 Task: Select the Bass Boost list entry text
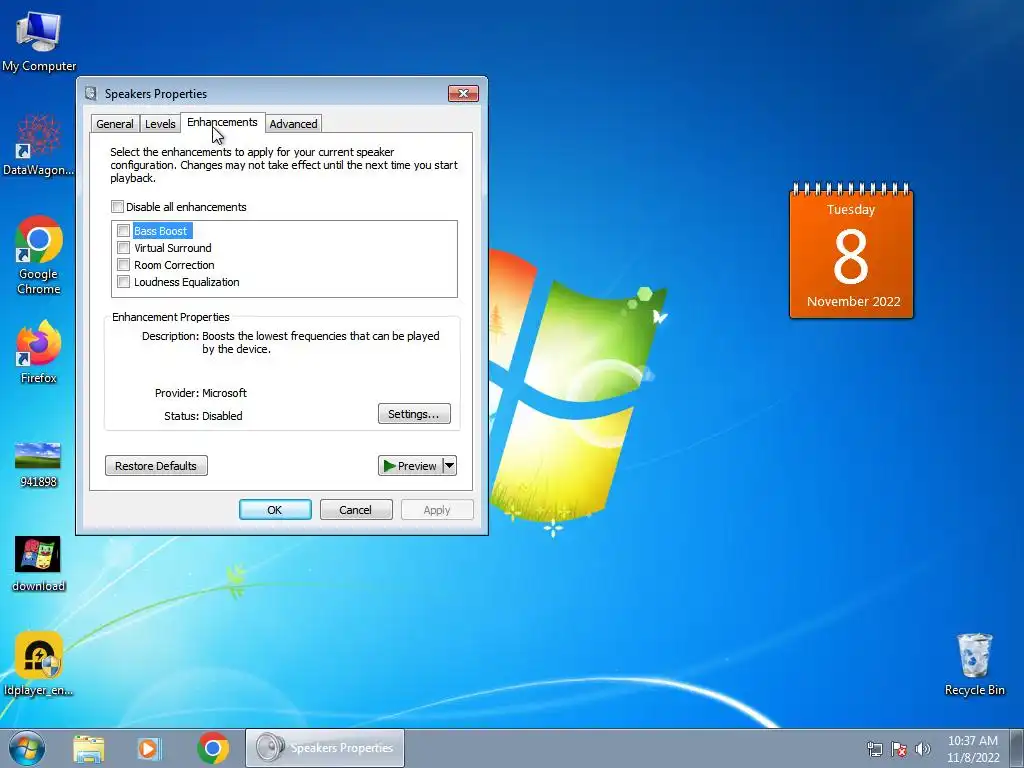click(x=161, y=231)
